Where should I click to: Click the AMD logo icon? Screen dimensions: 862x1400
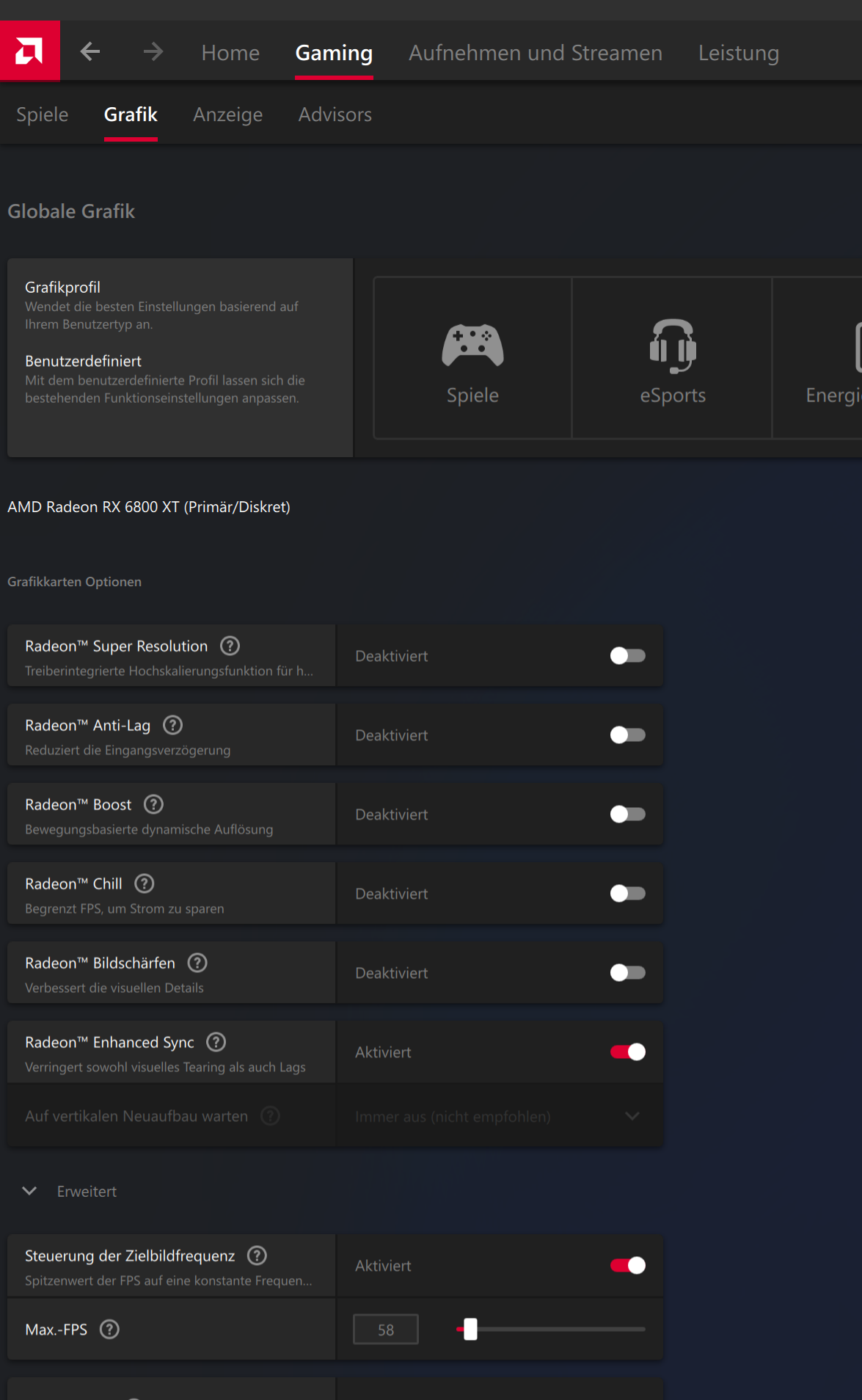[x=30, y=51]
